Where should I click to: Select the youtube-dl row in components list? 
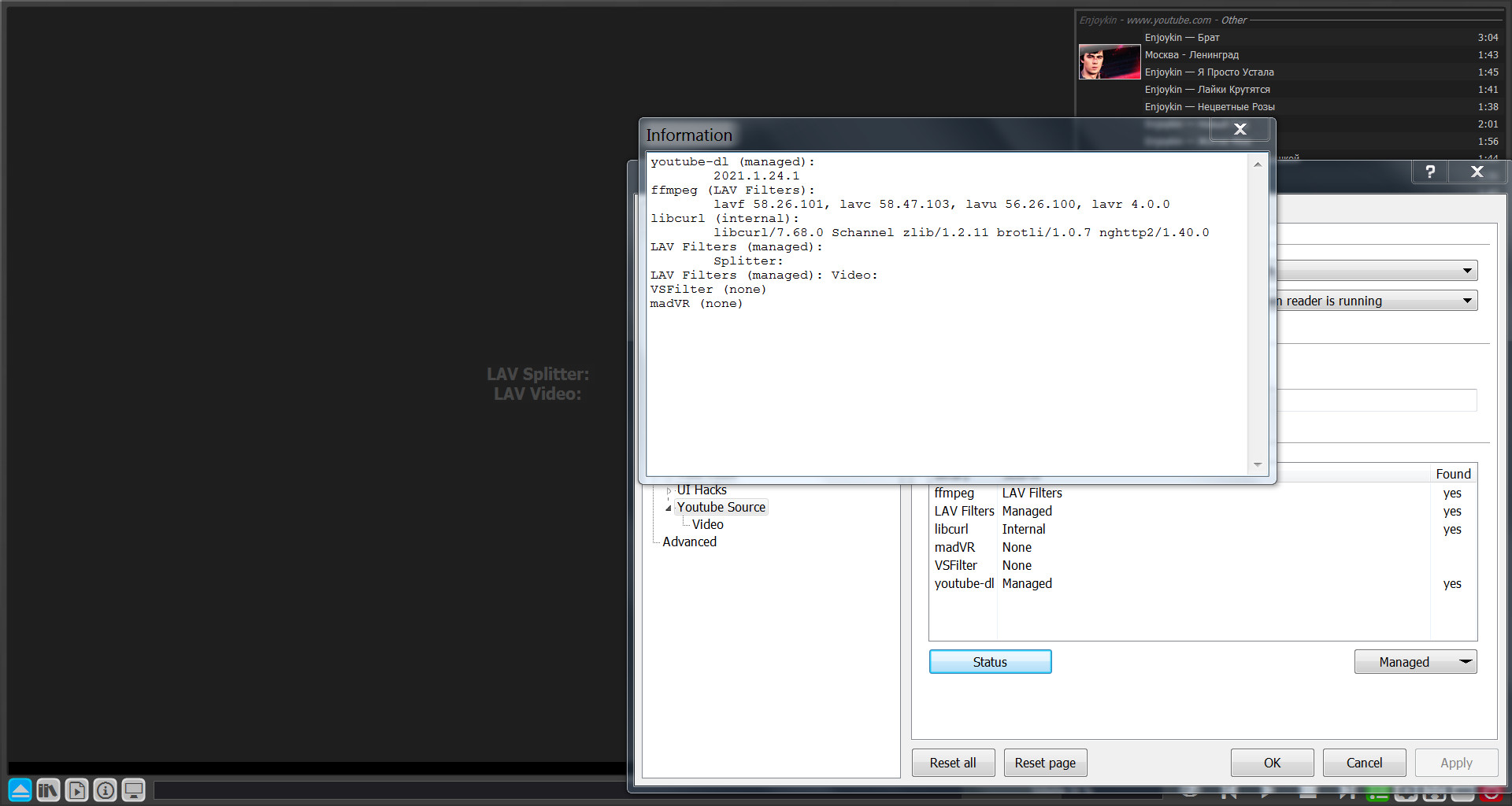pyautogui.click(x=964, y=583)
